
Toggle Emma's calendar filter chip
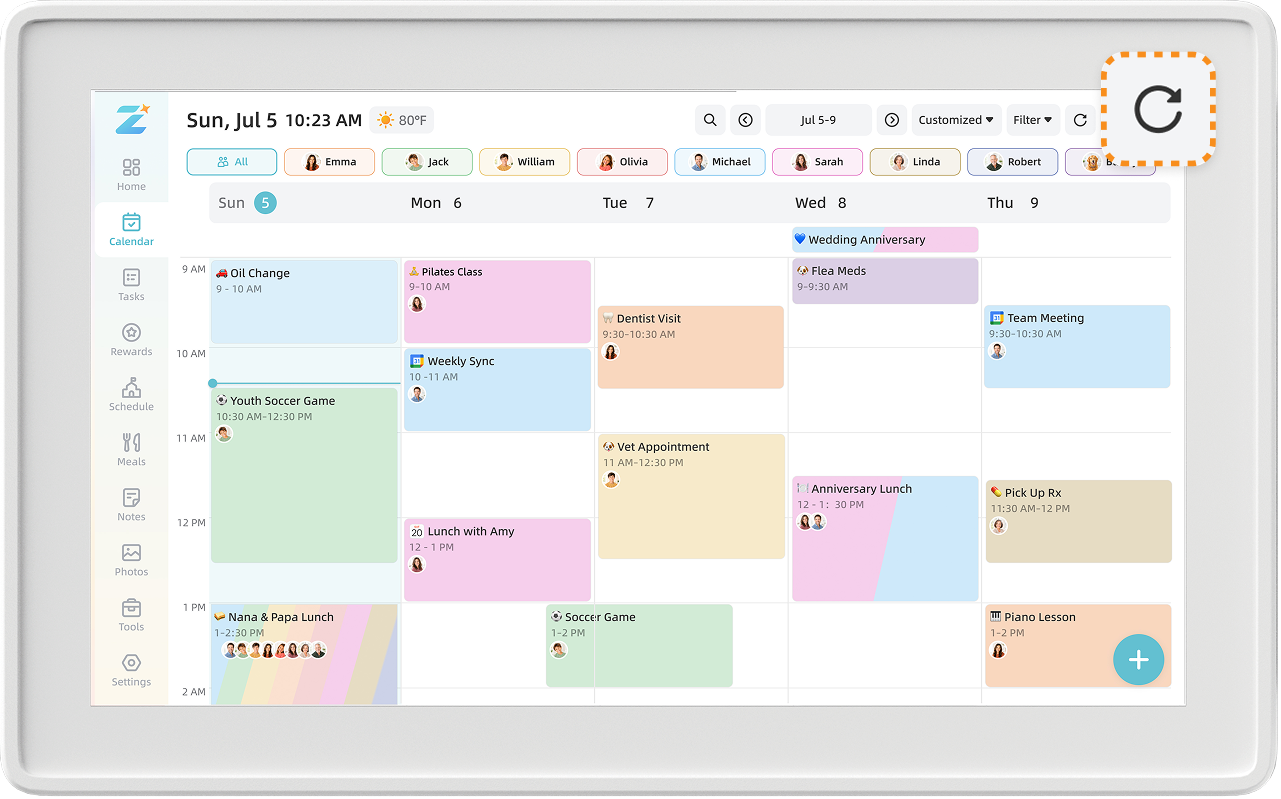329,162
